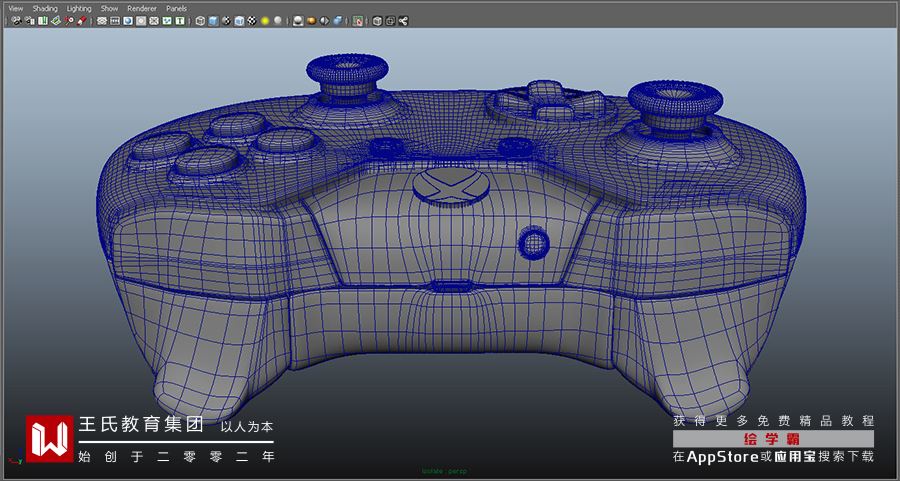Click X-Ray Active Components icon
The width and height of the screenshot is (900, 481).
pyautogui.click(x=390, y=21)
